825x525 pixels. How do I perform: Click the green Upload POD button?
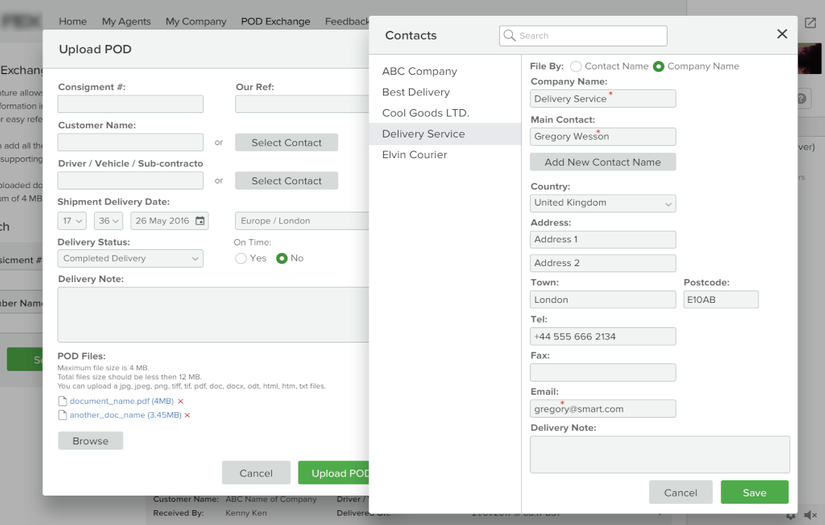click(x=334, y=473)
